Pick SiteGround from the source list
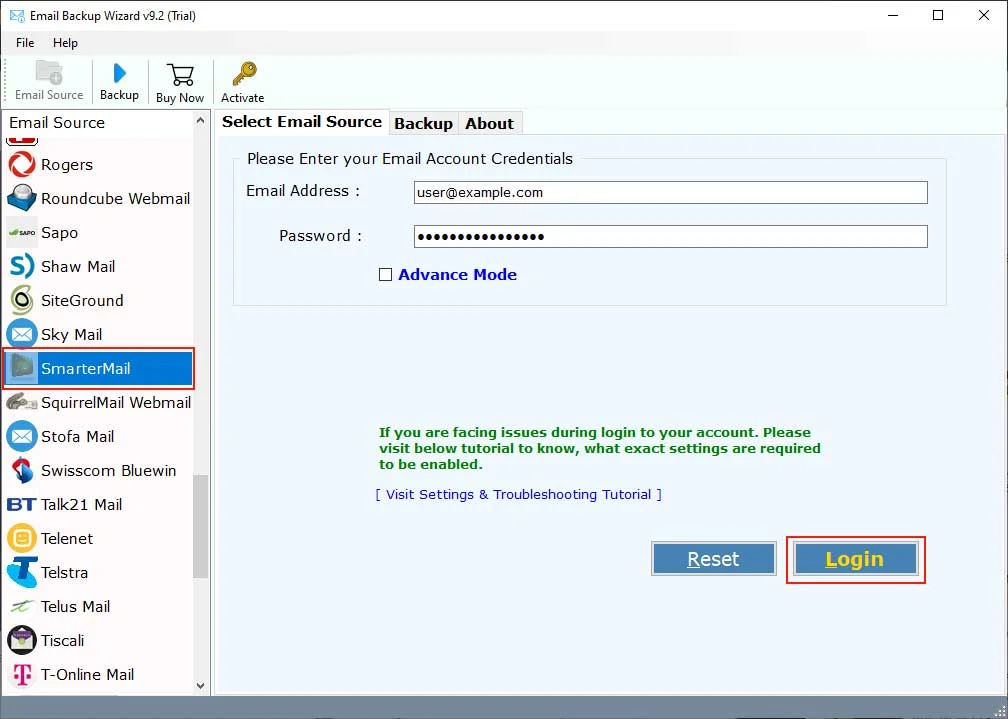This screenshot has height=719, width=1008. (82, 300)
